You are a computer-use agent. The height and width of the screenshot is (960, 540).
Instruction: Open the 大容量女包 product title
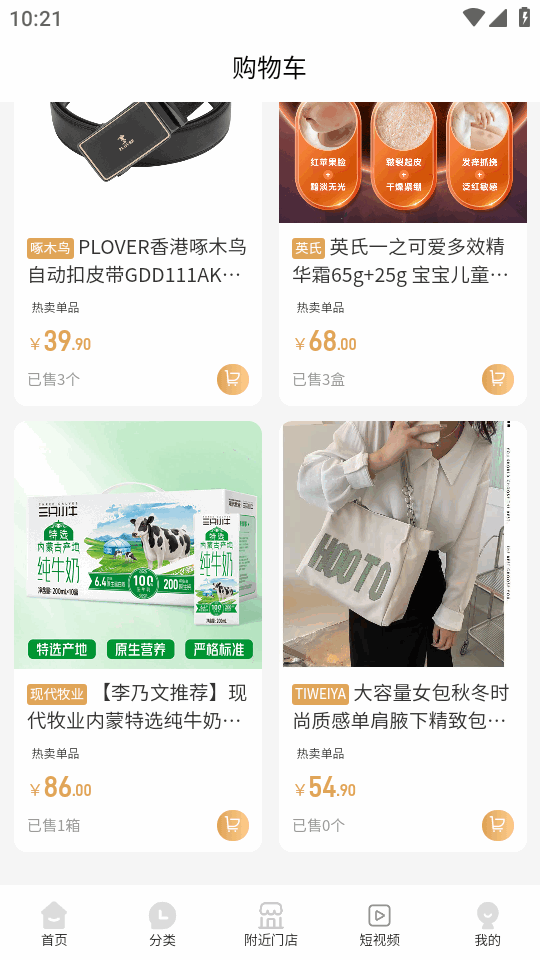401,707
